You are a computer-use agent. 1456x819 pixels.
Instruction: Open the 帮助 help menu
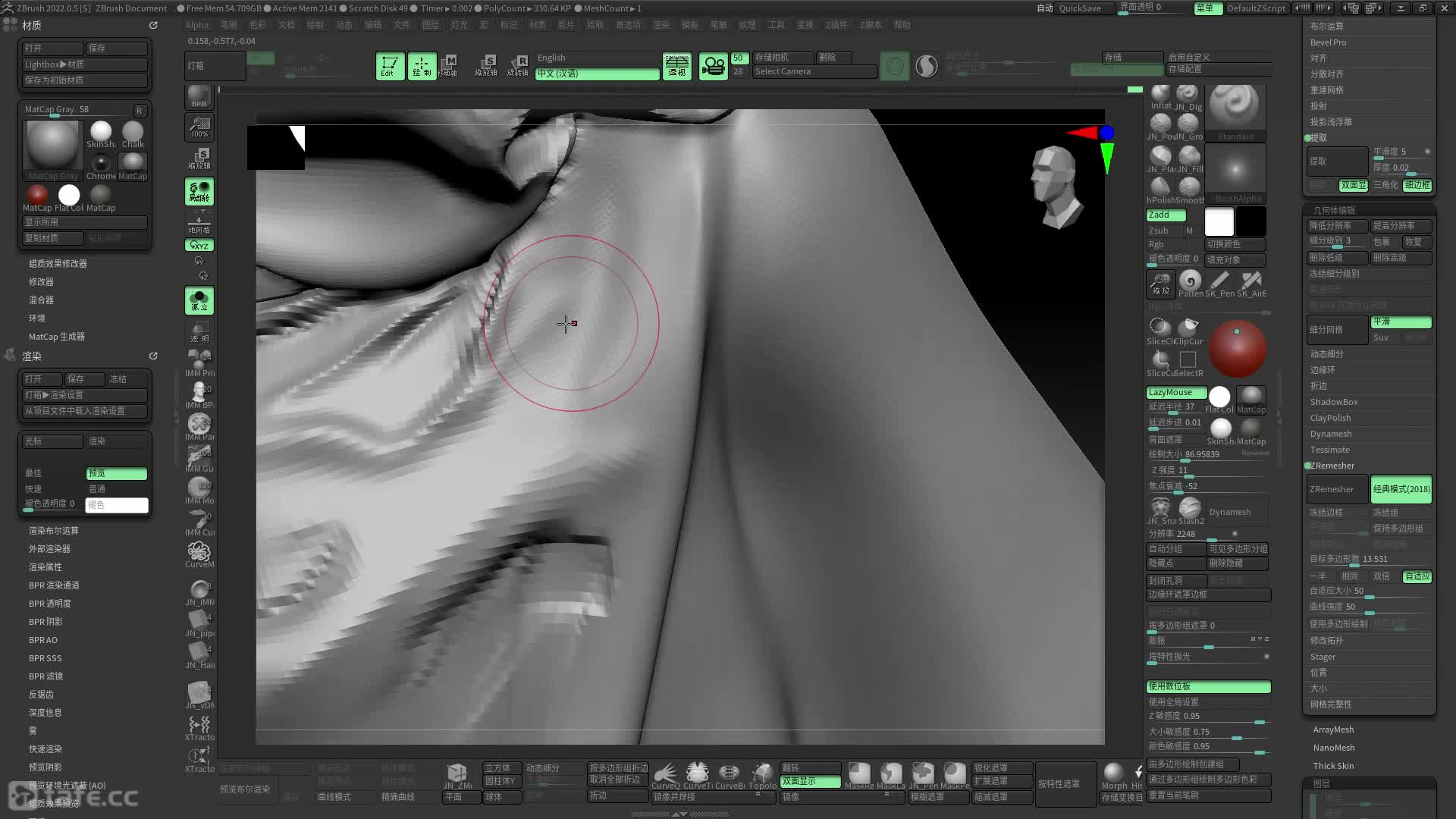pos(902,25)
